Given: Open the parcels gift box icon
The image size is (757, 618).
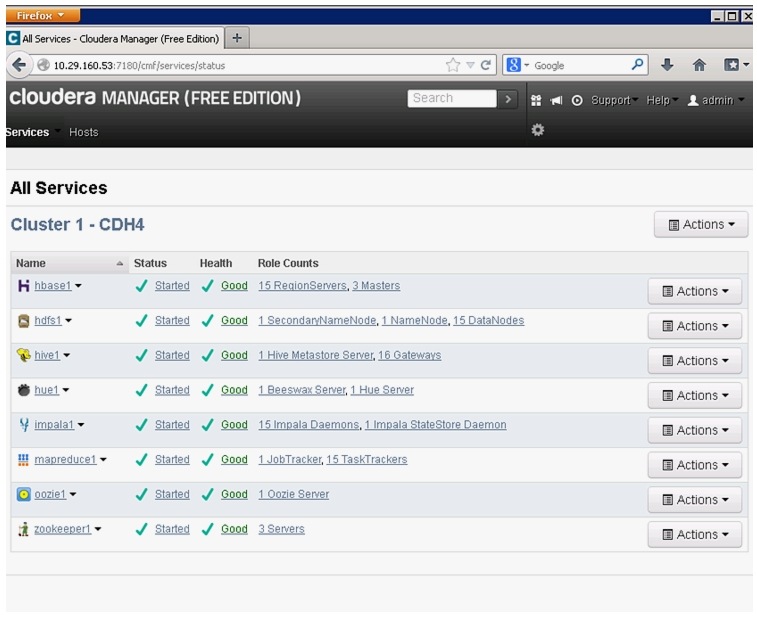Looking at the screenshot, I should pyautogui.click(x=536, y=100).
